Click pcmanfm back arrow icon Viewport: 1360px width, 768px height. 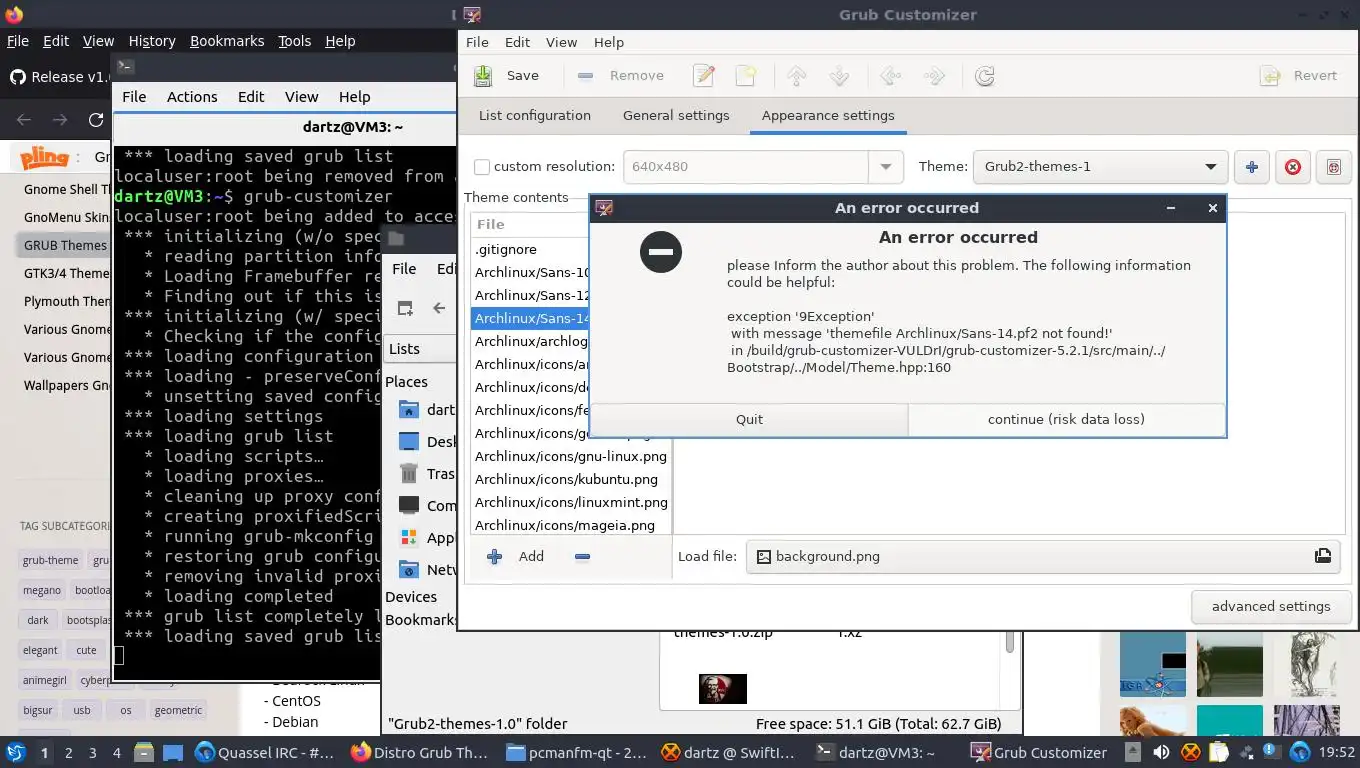(439, 308)
